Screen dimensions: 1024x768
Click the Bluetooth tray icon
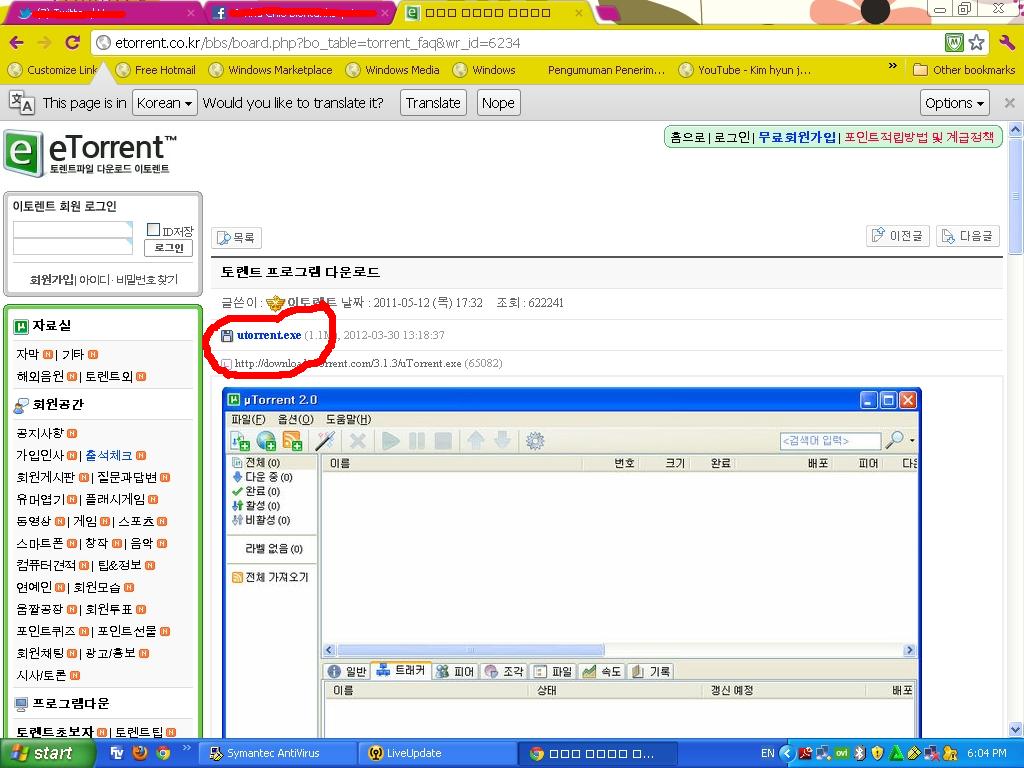click(859, 753)
